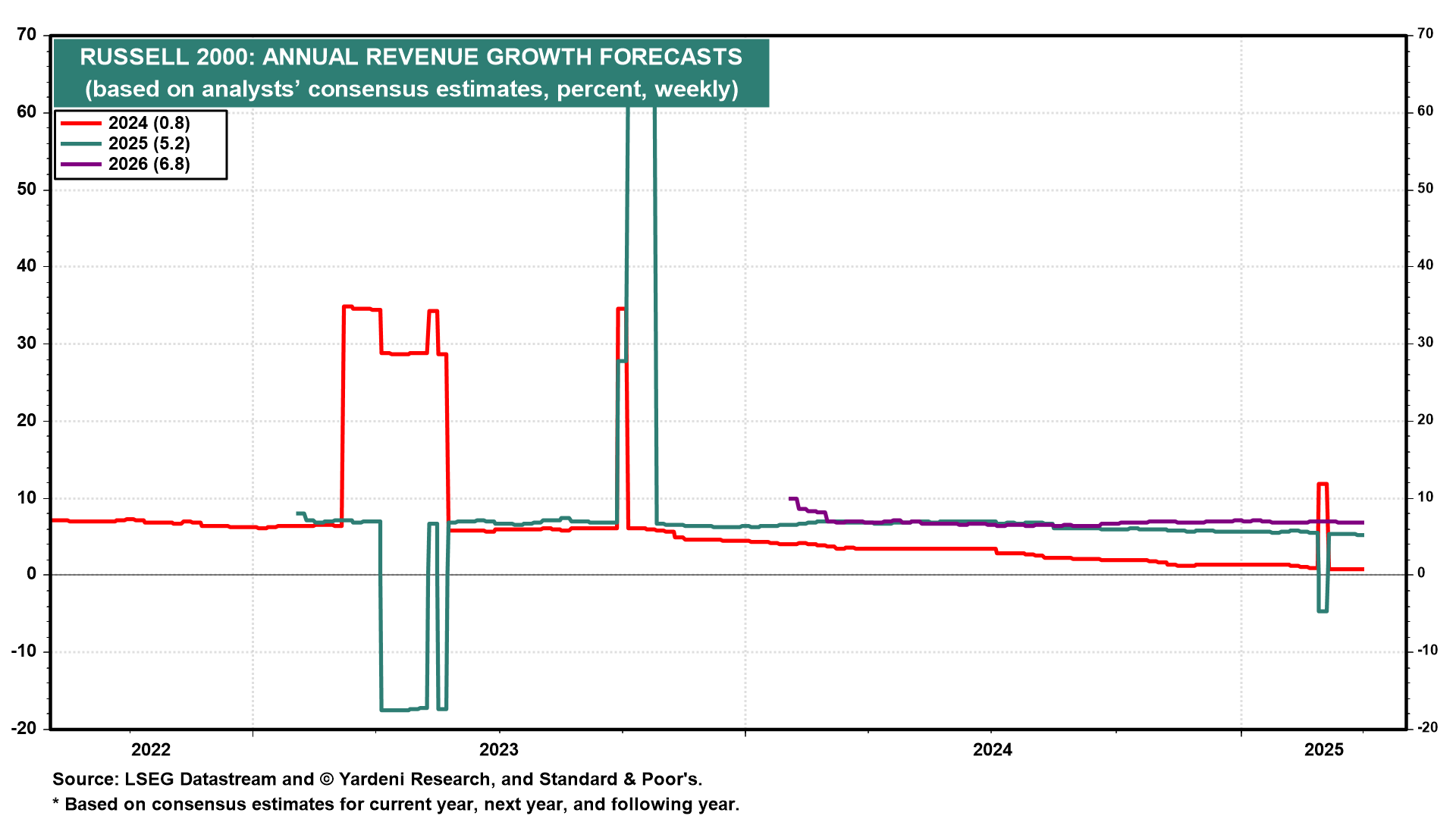This screenshot has height=819, width=1456.
Task: Click the 2024 x-axis year label
Action: pos(992,750)
